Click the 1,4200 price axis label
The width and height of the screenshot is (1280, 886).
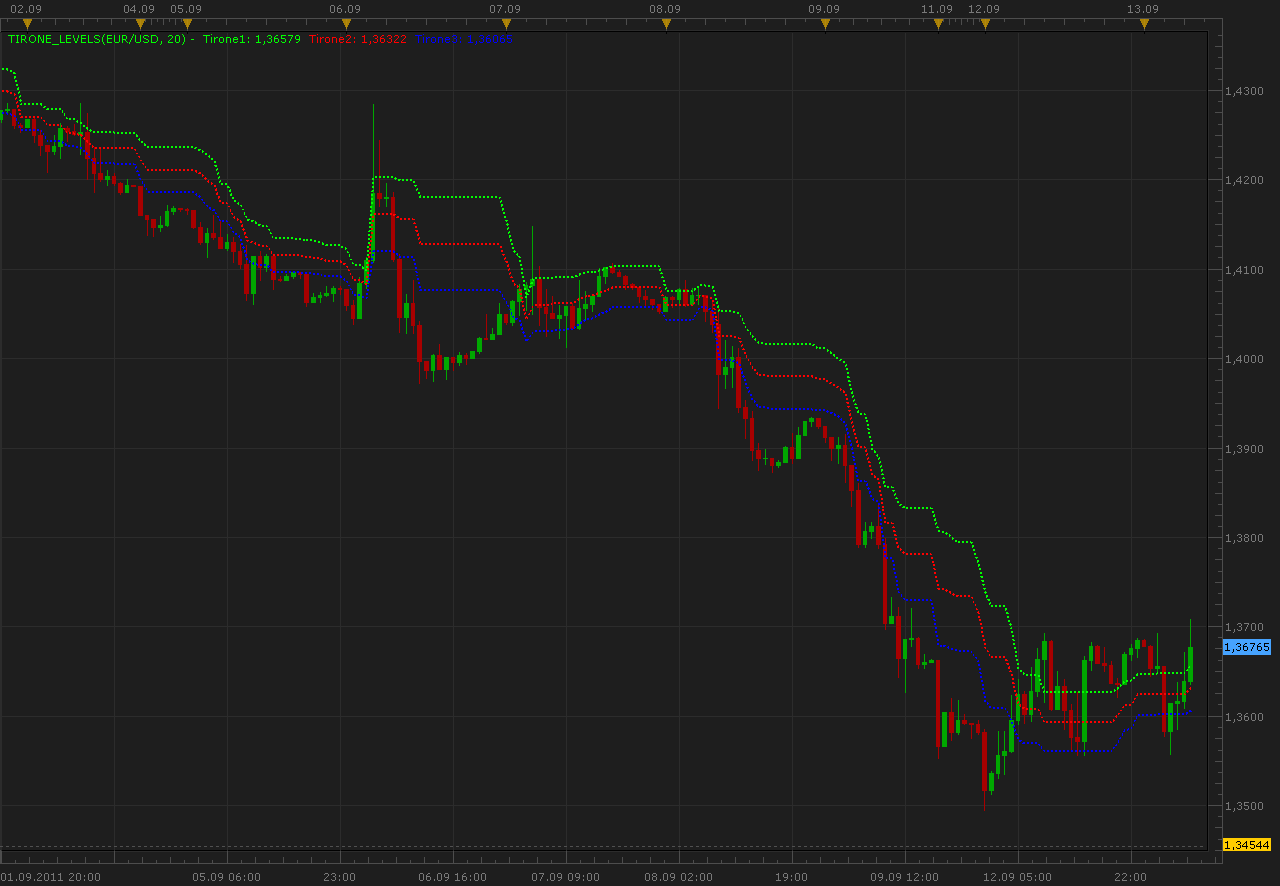(1244, 180)
